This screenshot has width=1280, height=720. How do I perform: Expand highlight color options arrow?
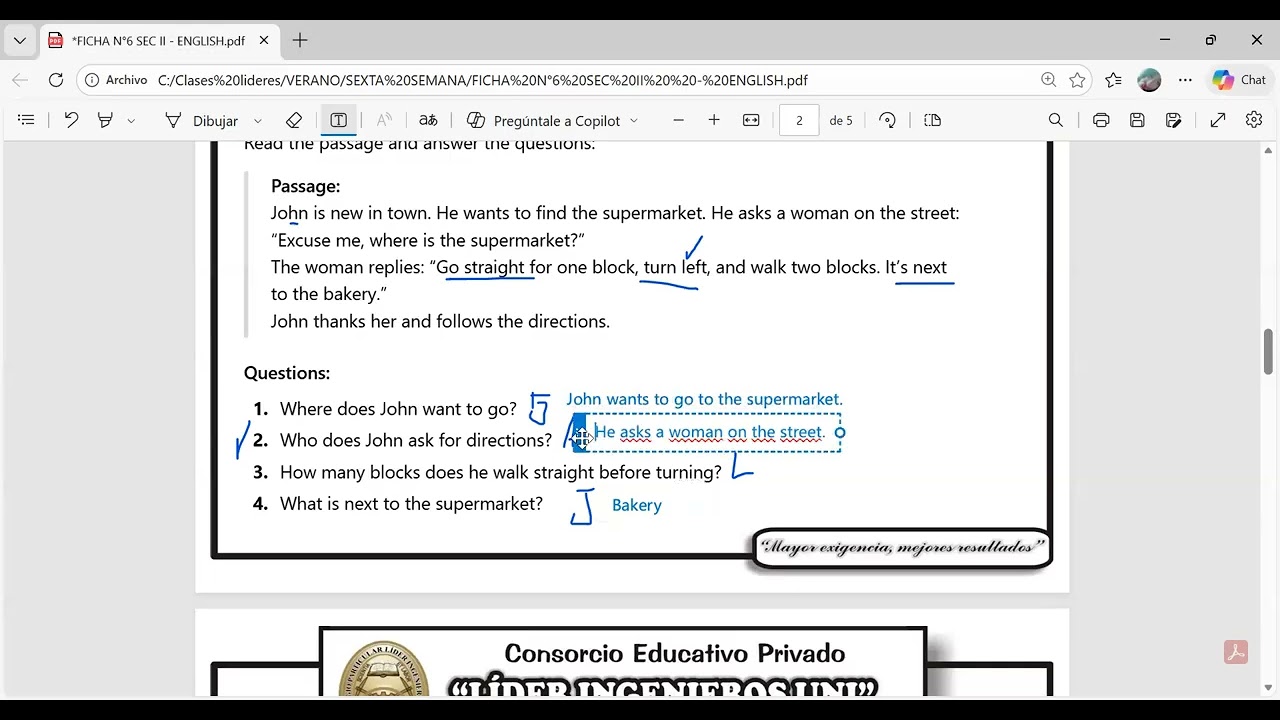pyautogui.click(x=131, y=121)
